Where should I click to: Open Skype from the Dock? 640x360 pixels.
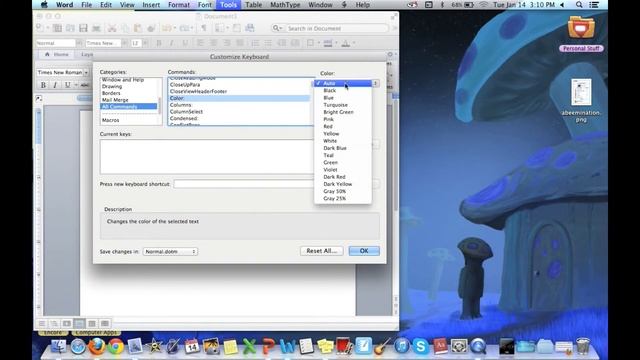pos(420,347)
